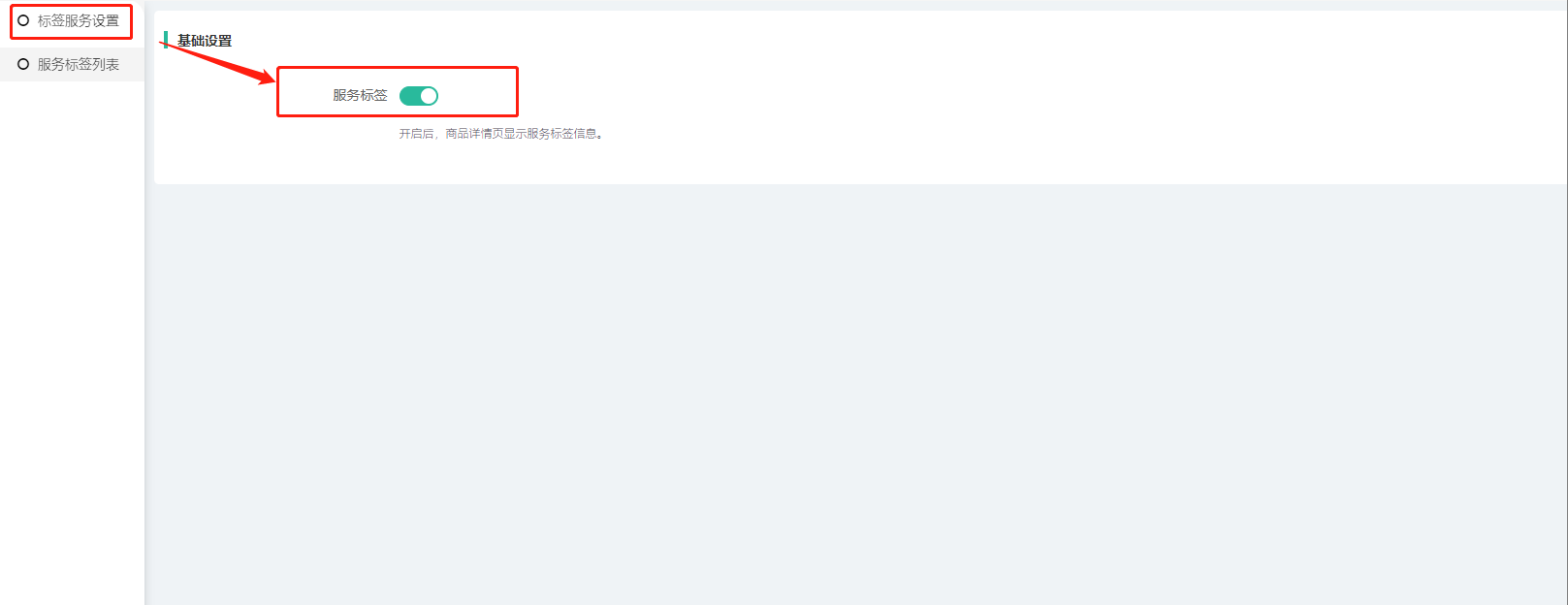Click the white knob of 服务标签 switch
The width and height of the screenshot is (1568, 605).
tap(429, 96)
